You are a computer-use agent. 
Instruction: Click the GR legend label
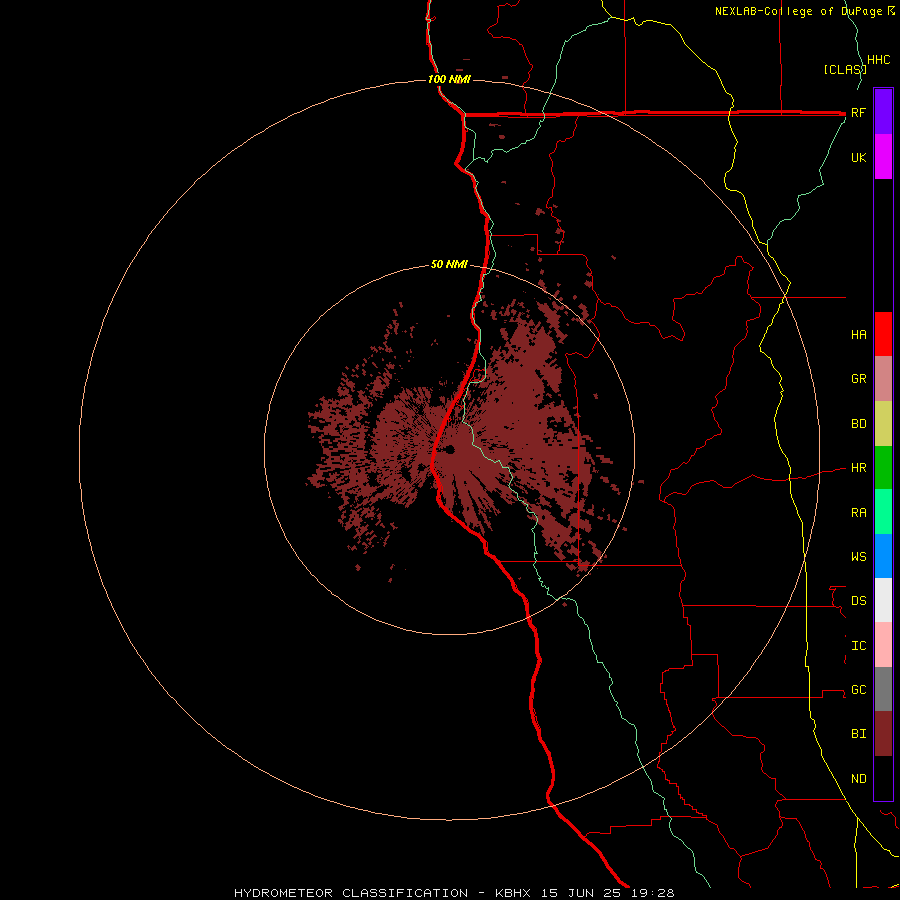click(858, 379)
